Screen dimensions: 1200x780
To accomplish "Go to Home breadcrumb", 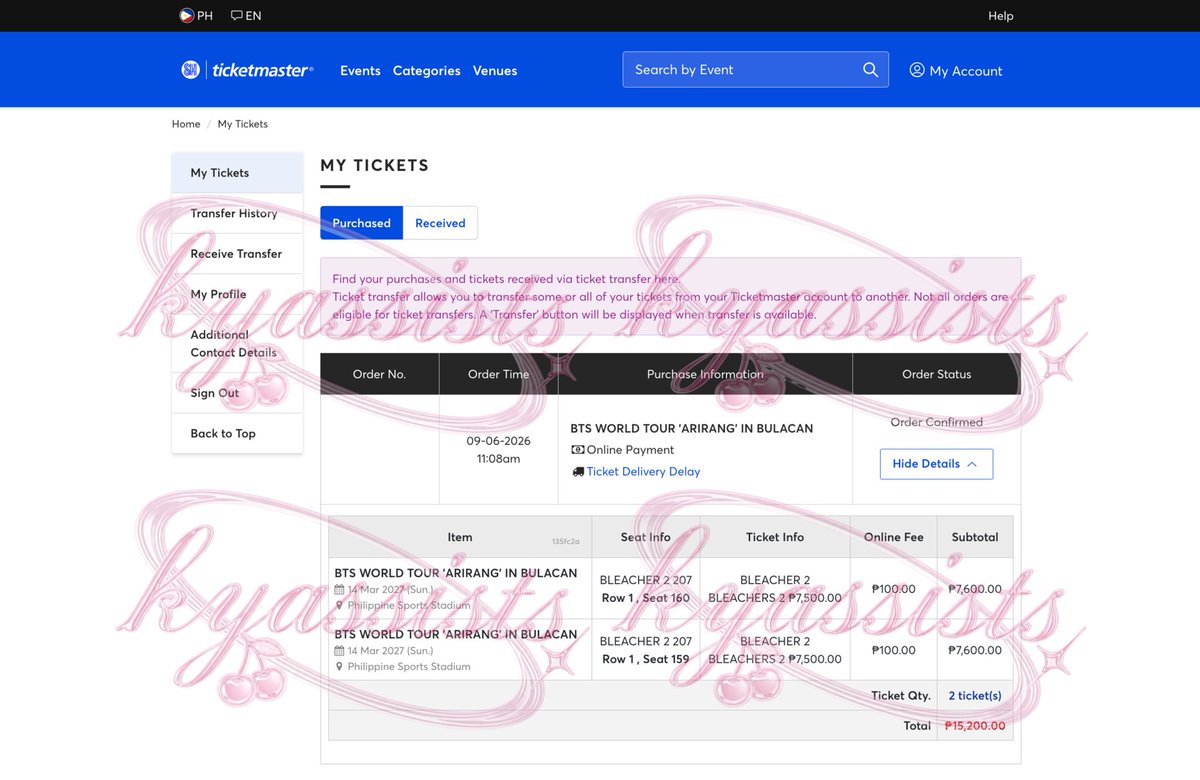I will pos(186,124).
